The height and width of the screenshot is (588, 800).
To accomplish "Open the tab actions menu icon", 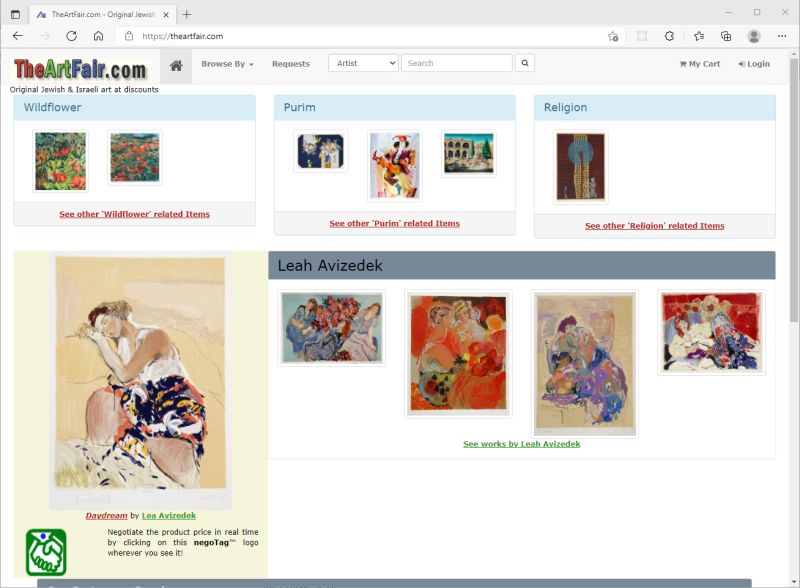I will pos(15,14).
